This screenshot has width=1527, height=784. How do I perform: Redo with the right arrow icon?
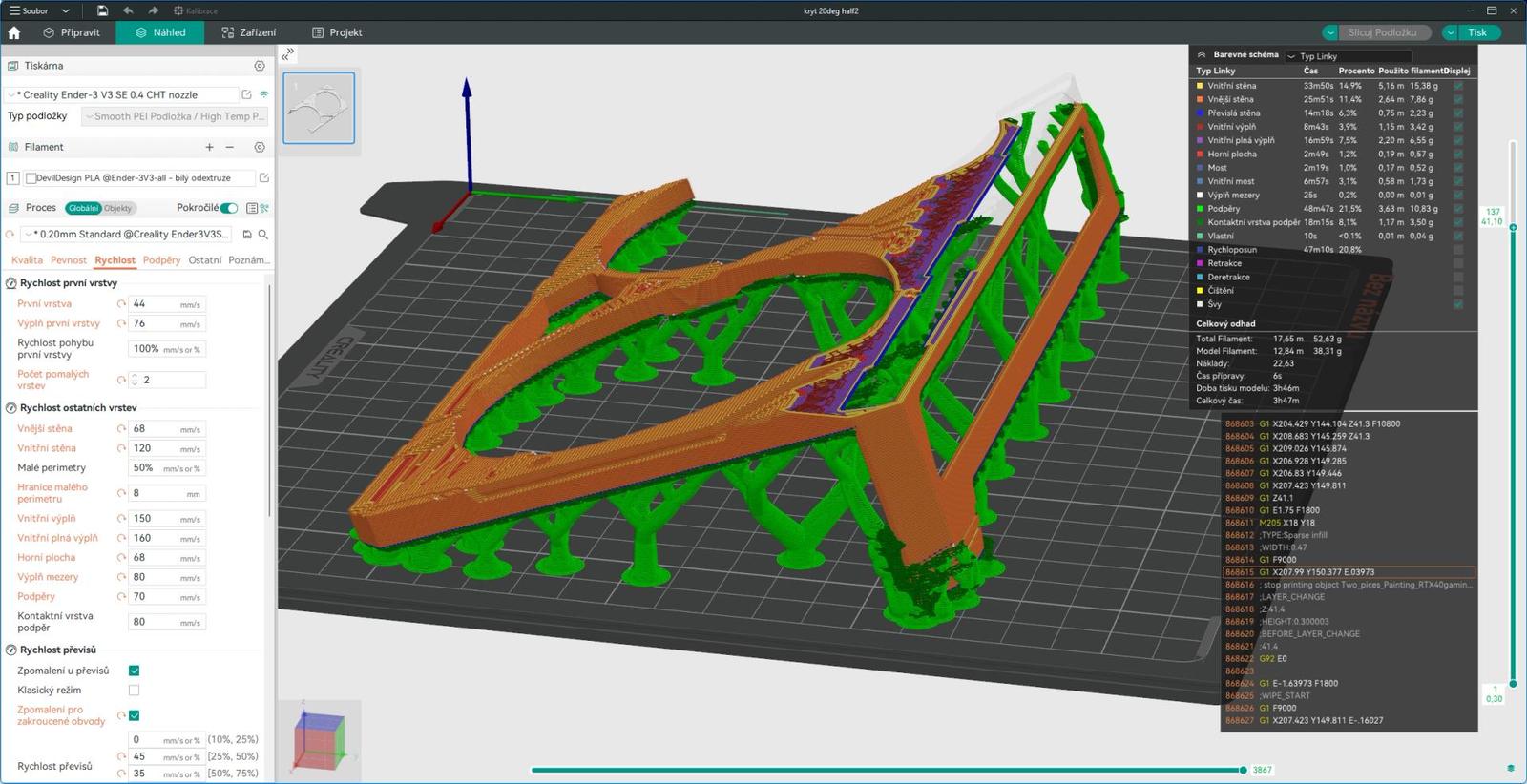153,10
